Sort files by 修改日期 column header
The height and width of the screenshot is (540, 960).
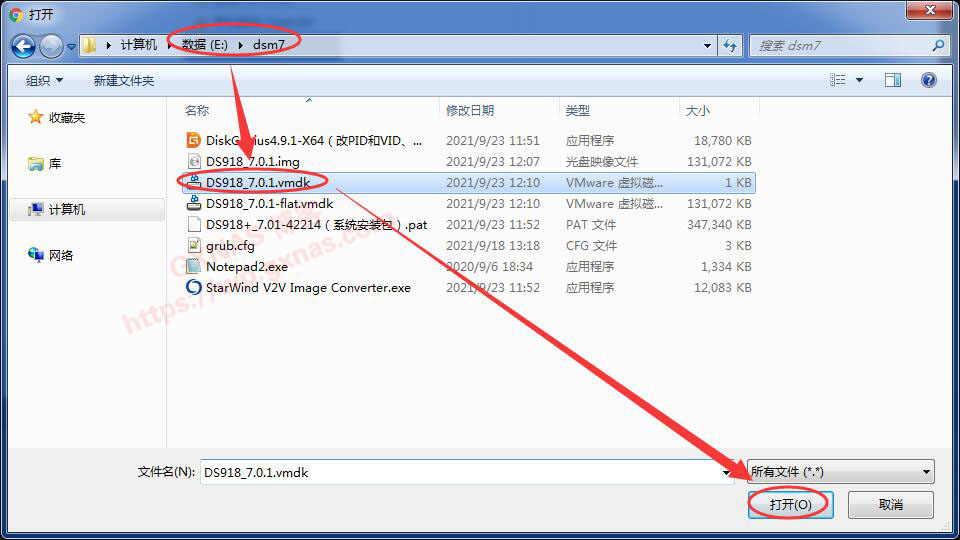tap(470, 111)
